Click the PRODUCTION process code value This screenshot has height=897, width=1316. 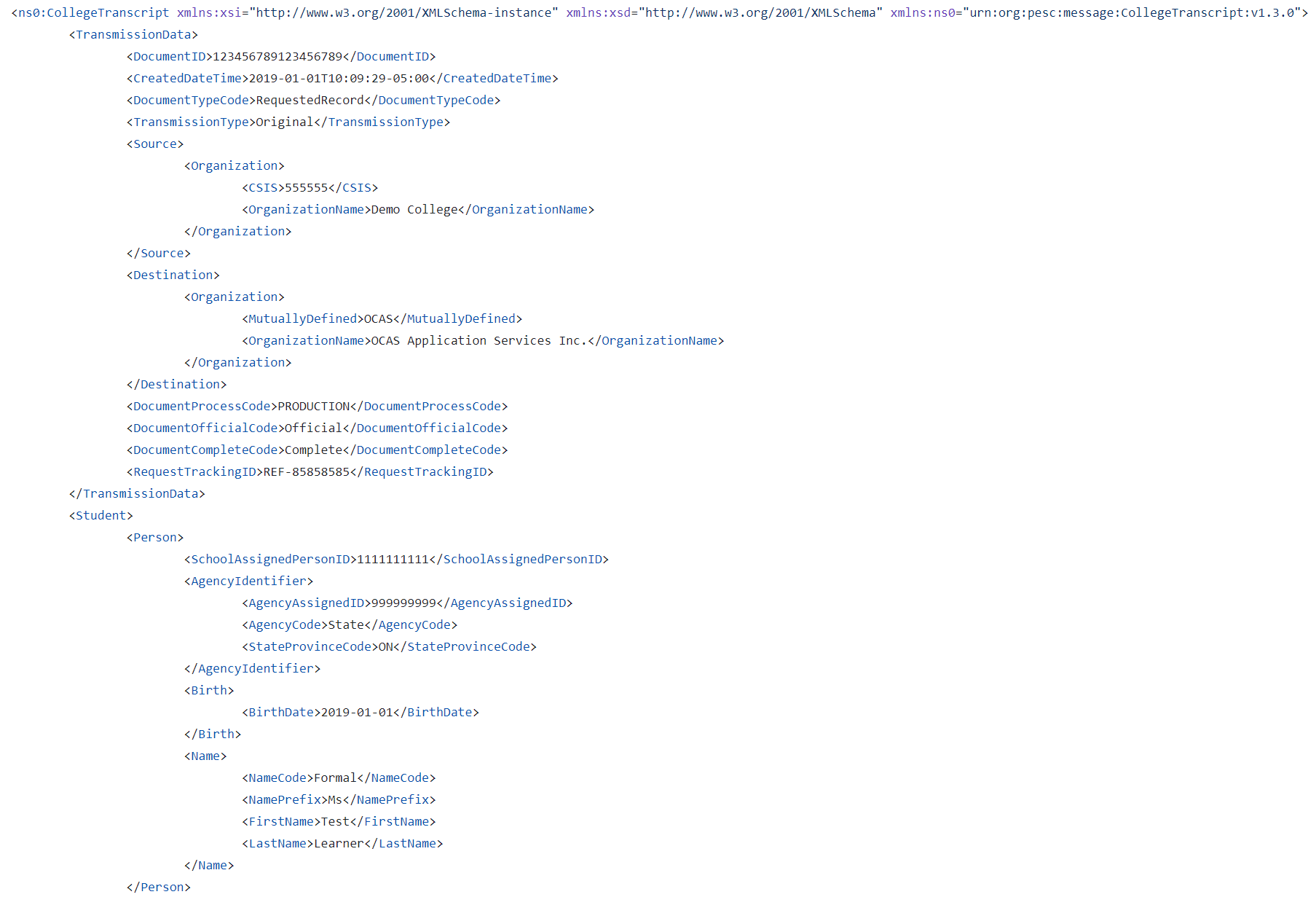pos(314,406)
